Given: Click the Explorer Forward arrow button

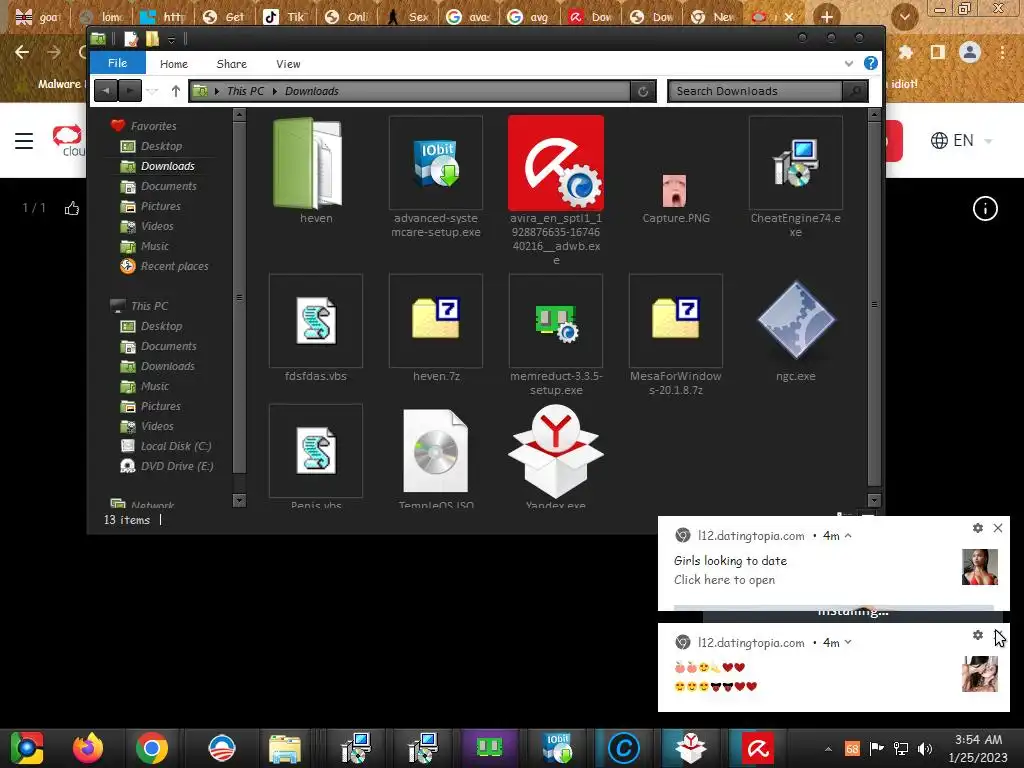Looking at the screenshot, I should tap(130, 91).
